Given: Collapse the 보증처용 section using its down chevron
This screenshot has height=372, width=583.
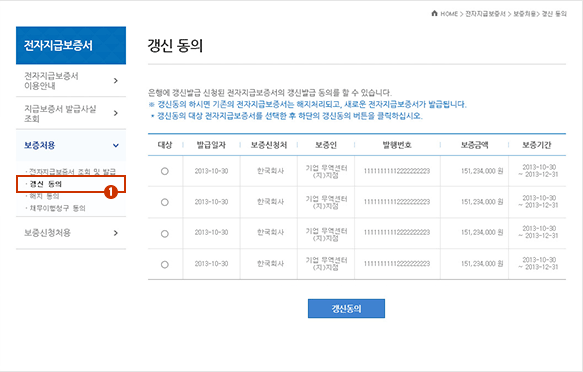Looking at the screenshot, I should pyautogui.click(x=116, y=145).
